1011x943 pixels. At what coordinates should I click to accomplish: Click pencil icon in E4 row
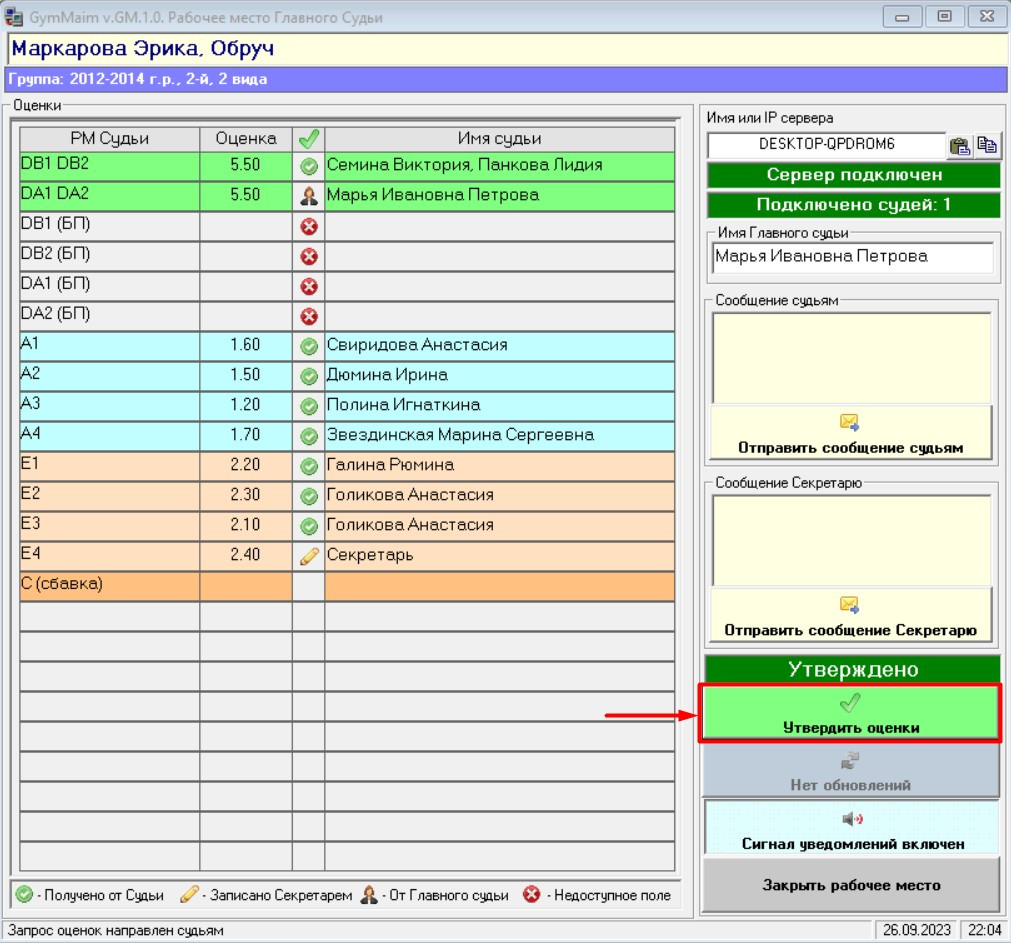click(x=309, y=556)
